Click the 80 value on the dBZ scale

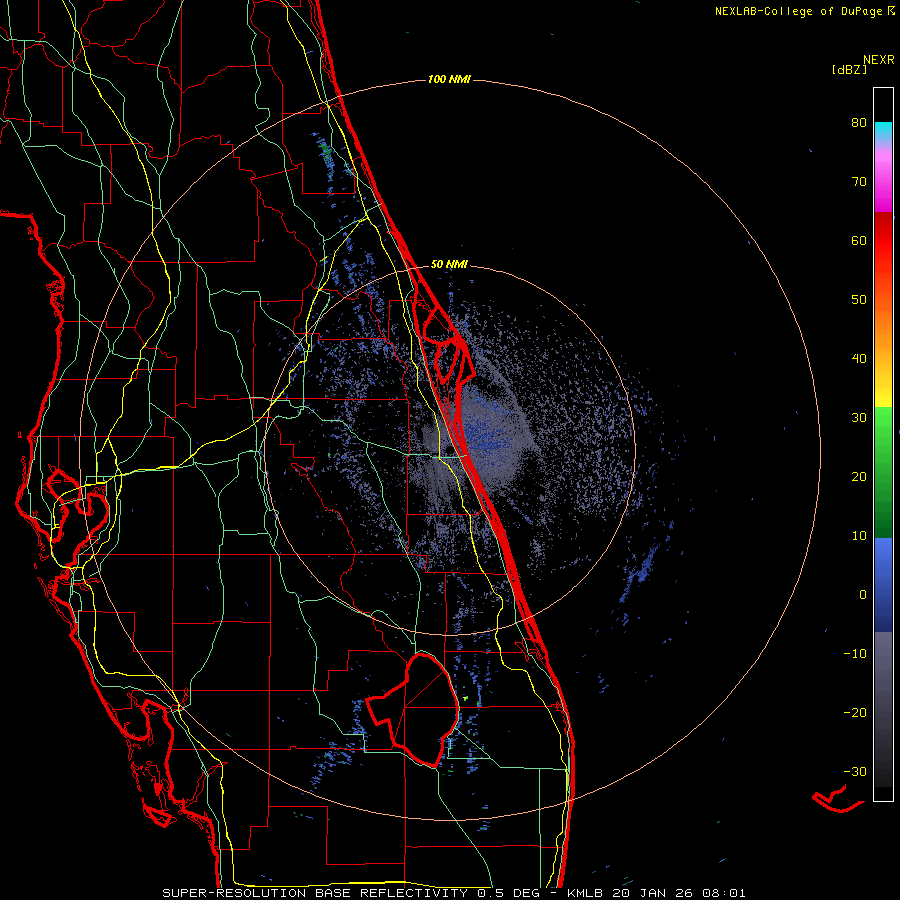pyautogui.click(x=859, y=123)
